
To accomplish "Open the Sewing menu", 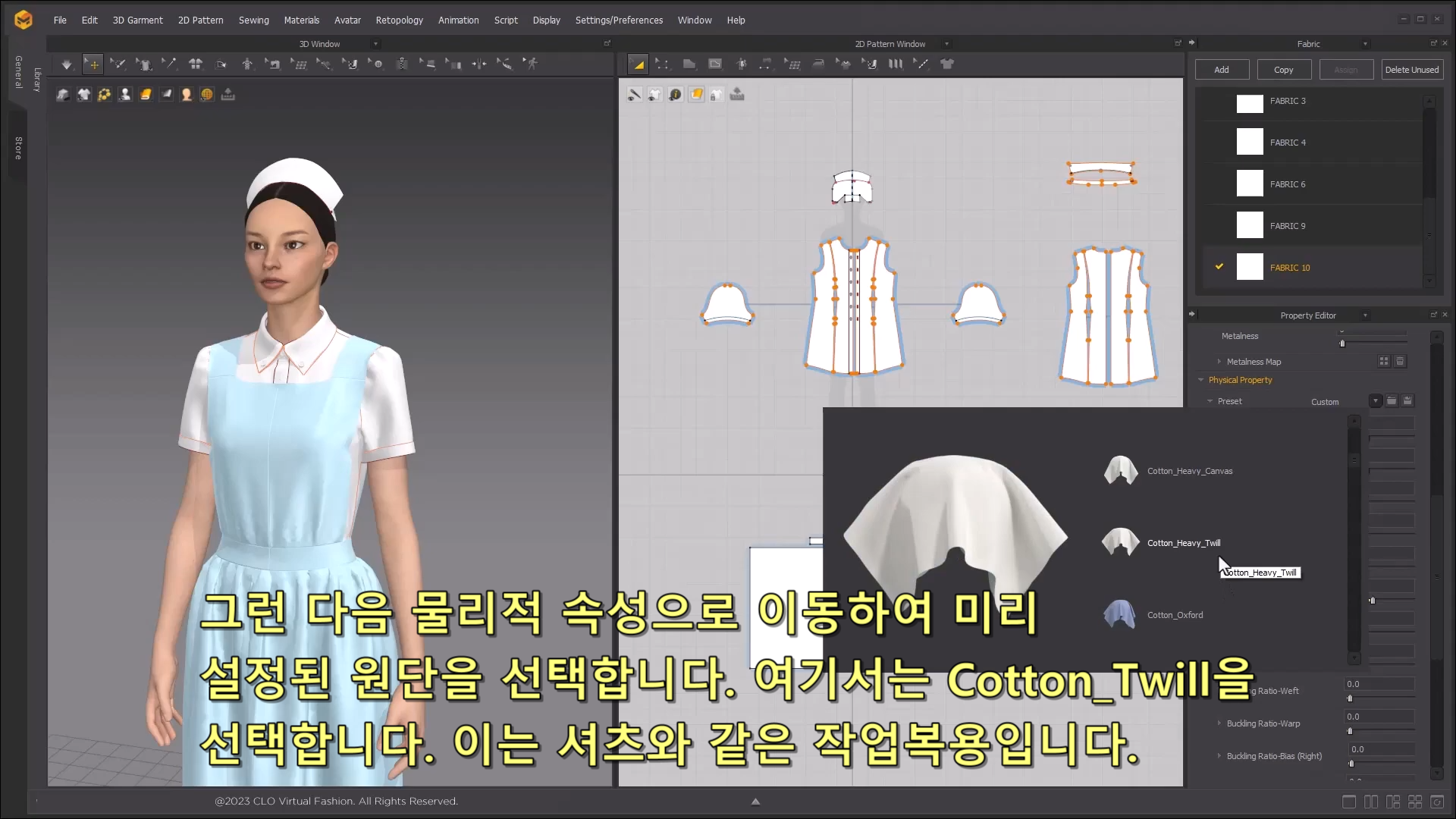I will click(253, 20).
